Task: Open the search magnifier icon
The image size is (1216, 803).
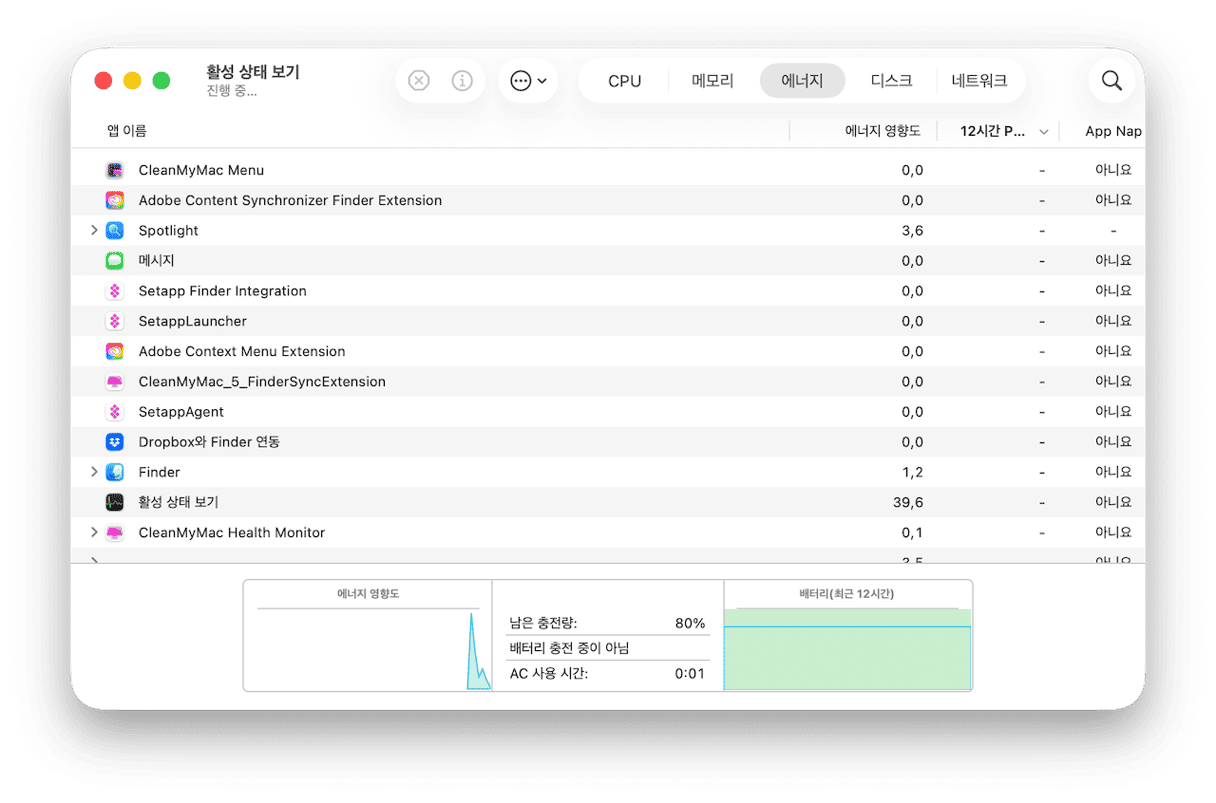Action: coord(1112,81)
